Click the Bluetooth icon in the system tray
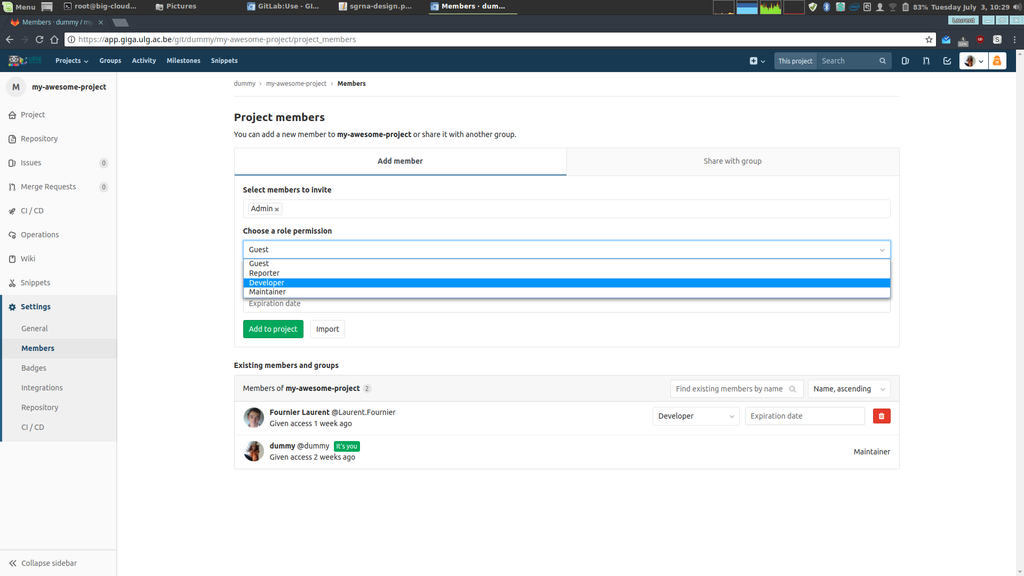This screenshot has width=1024, height=576. (x=826, y=7)
